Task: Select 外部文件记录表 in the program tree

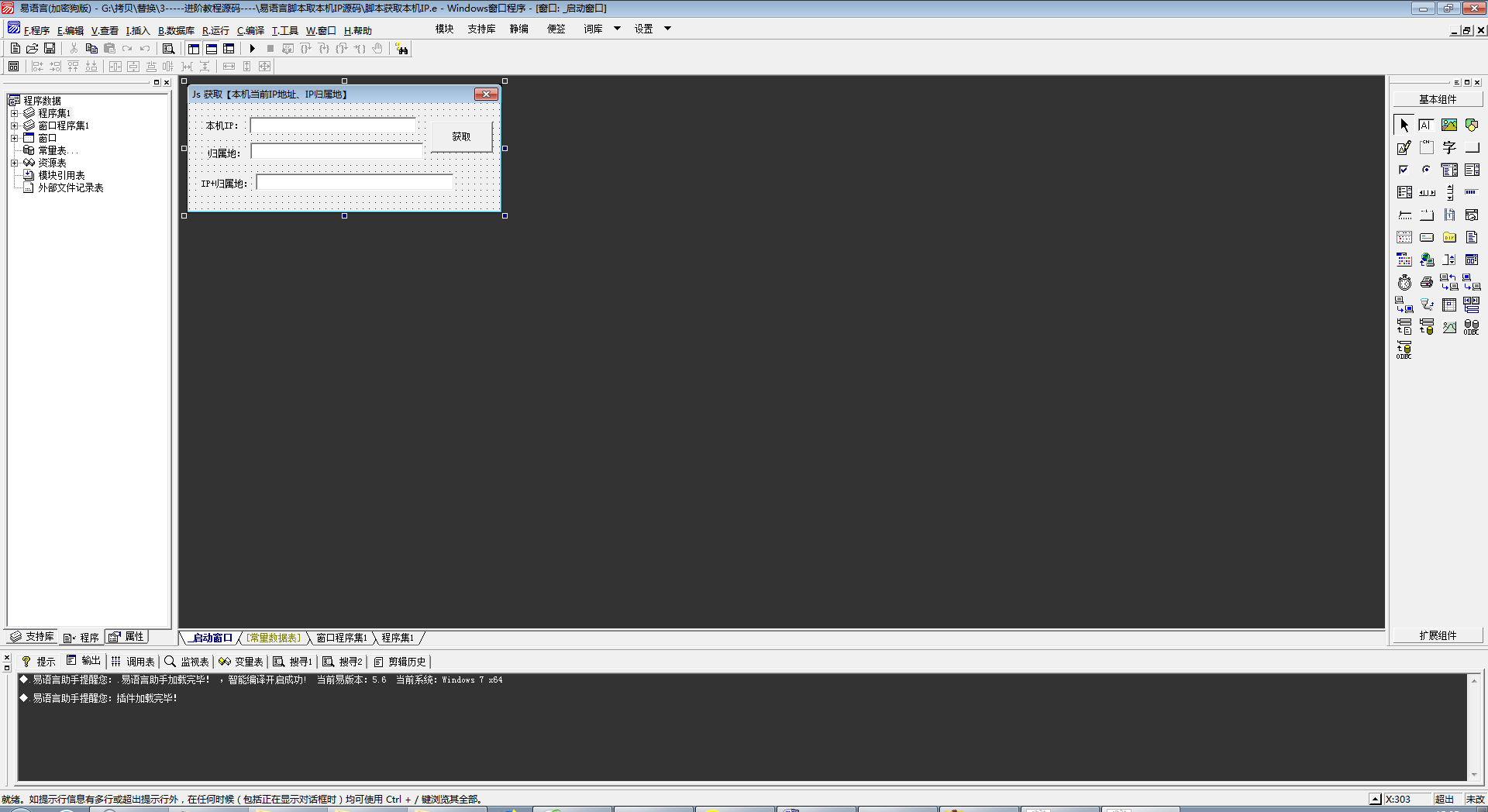Action: point(71,188)
